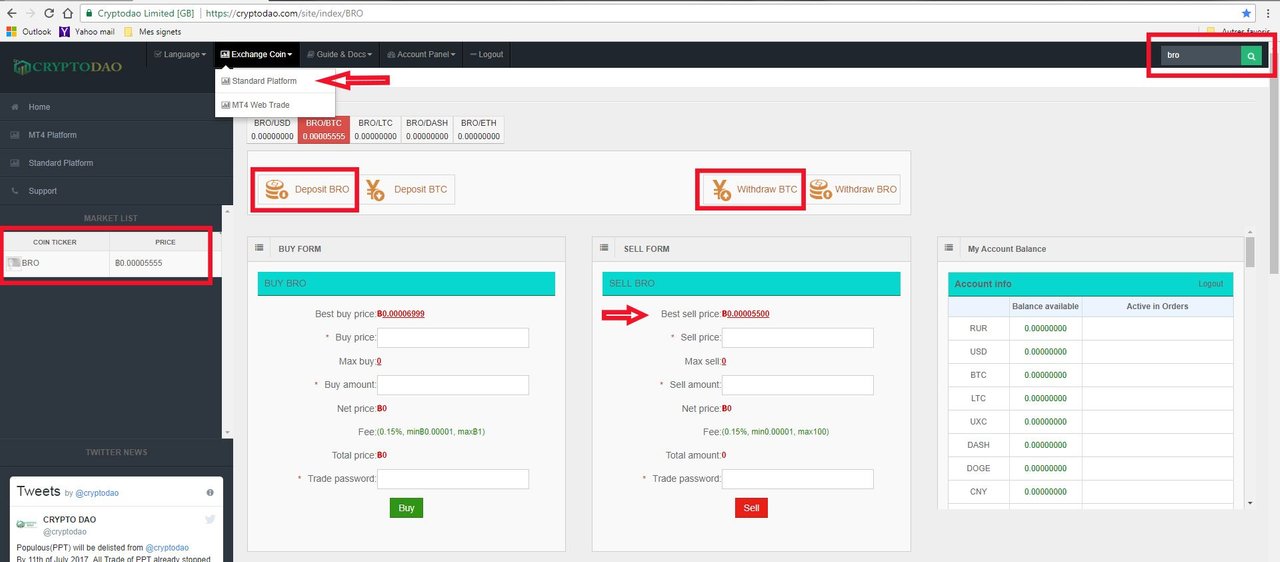Click Logout in top navigation

coord(487,54)
